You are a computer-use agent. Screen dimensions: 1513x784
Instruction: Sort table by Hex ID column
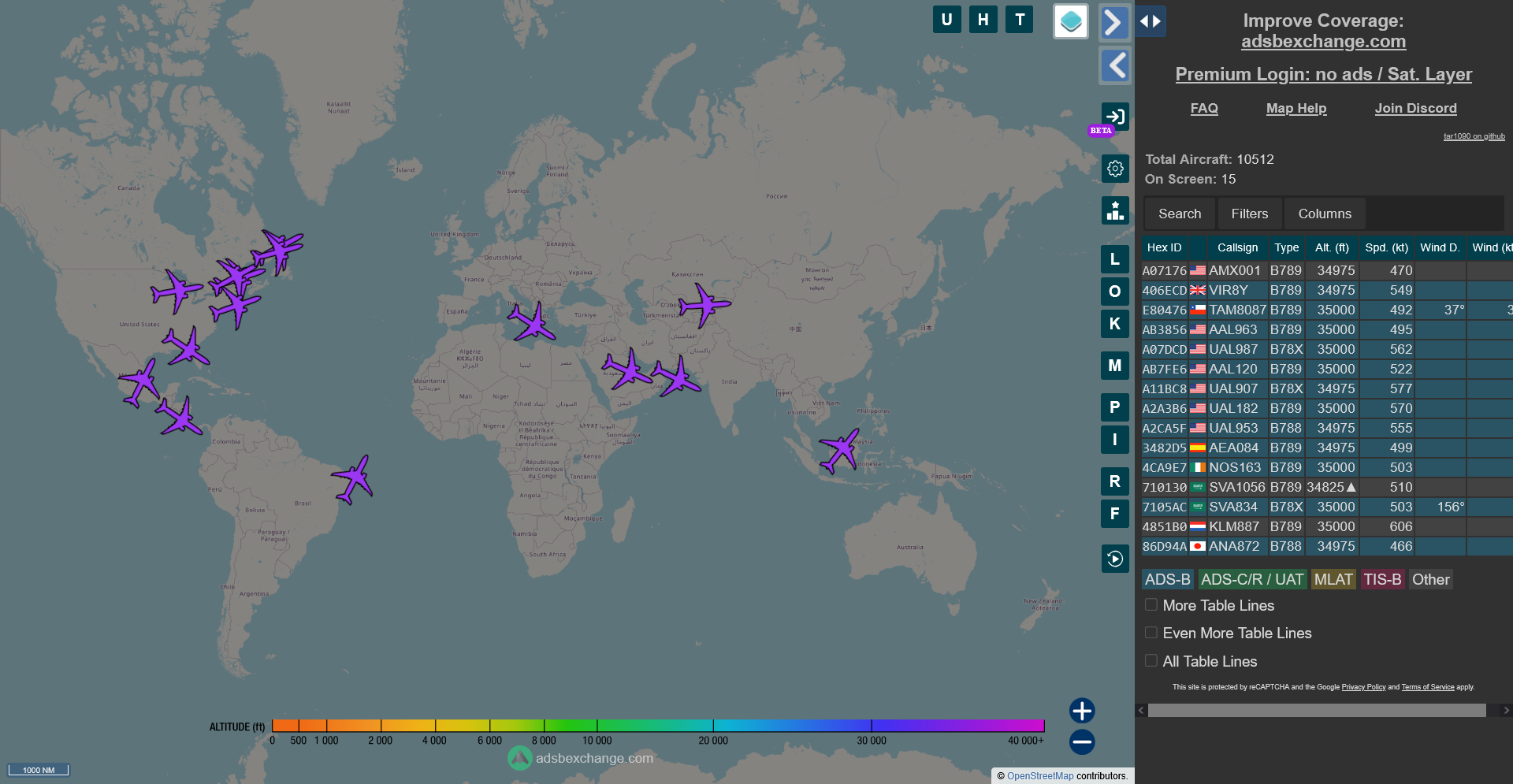point(1164,247)
